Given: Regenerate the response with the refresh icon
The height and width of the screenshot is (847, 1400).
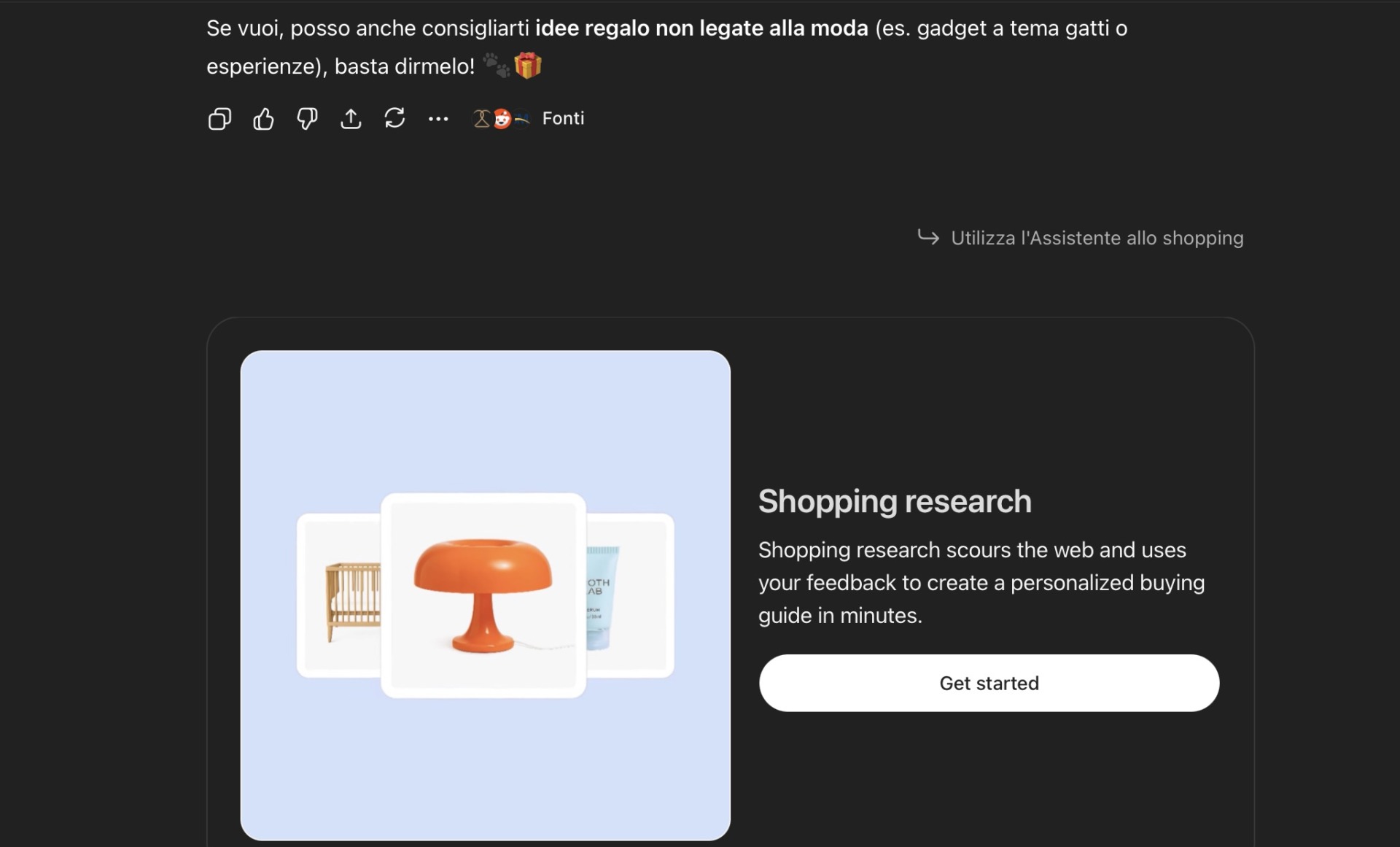Looking at the screenshot, I should click(394, 118).
